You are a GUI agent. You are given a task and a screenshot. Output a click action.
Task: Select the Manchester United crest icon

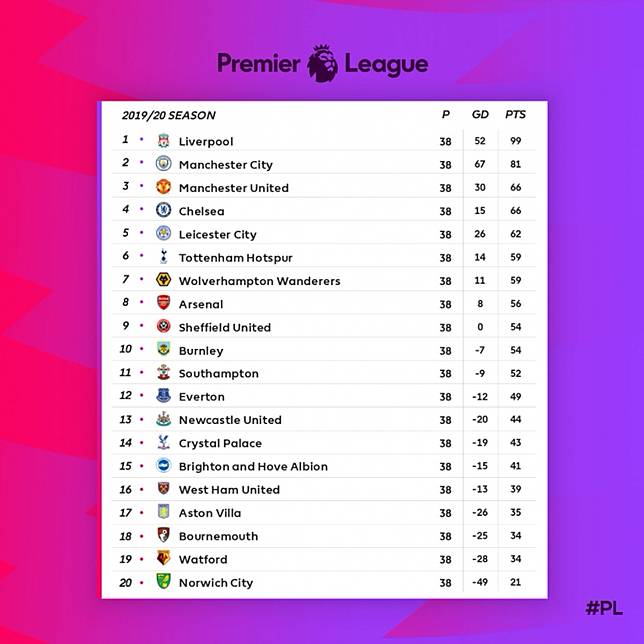click(163, 187)
